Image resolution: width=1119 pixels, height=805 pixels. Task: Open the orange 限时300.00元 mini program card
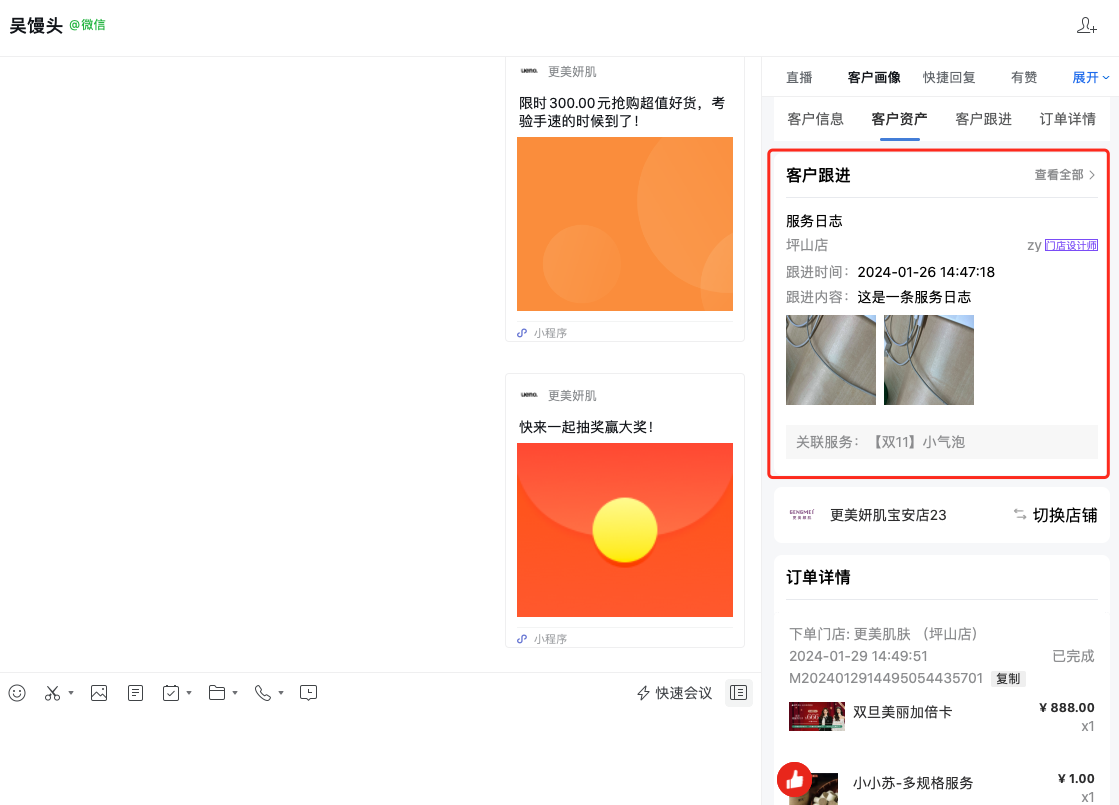pos(624,200)
